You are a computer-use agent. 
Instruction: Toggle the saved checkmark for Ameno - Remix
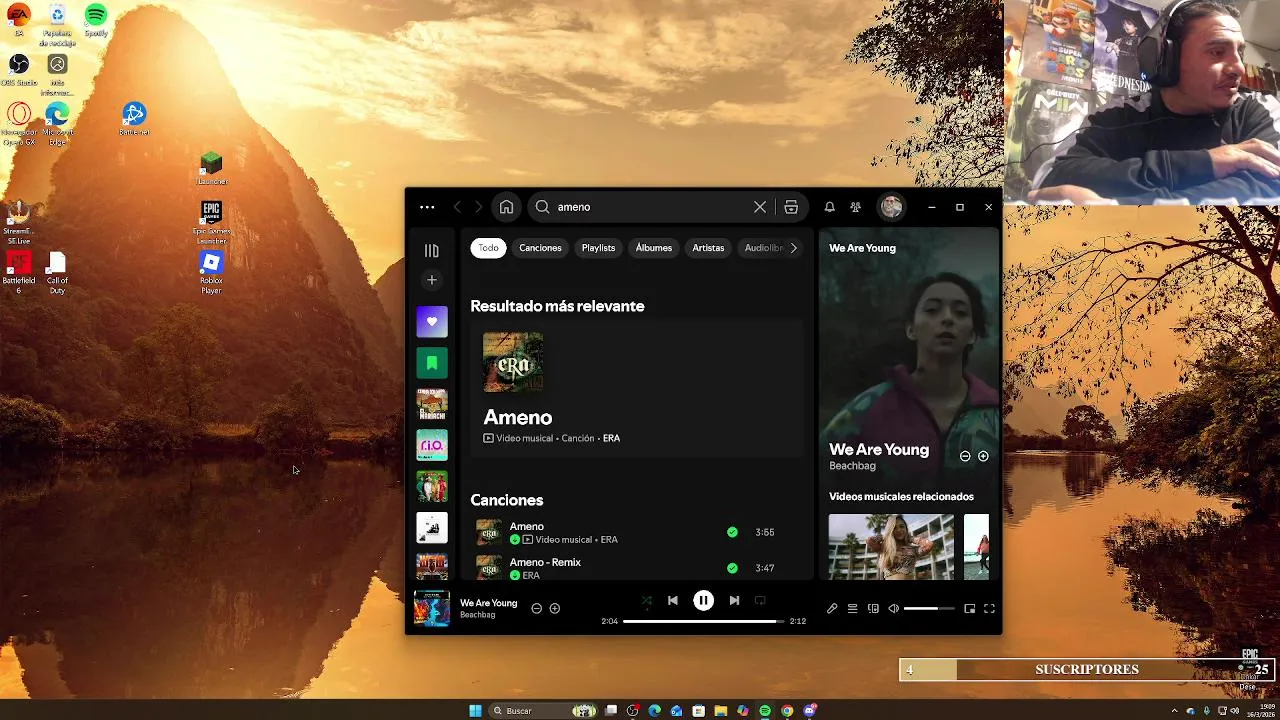(732, 568)
